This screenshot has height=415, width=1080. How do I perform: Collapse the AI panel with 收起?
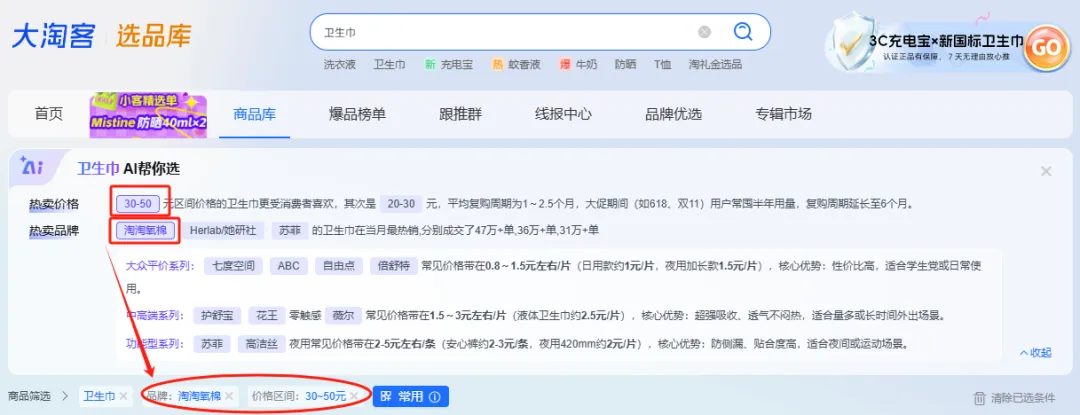(1035, 352)
